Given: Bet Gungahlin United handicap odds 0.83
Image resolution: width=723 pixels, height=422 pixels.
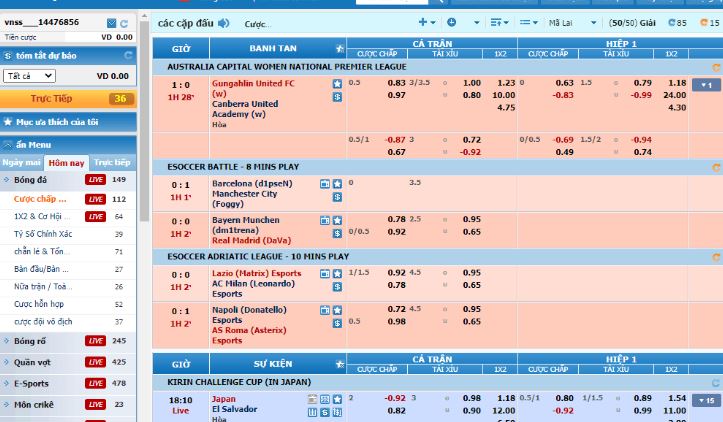Looking at the screenshot, I should (x=397, y=83).
